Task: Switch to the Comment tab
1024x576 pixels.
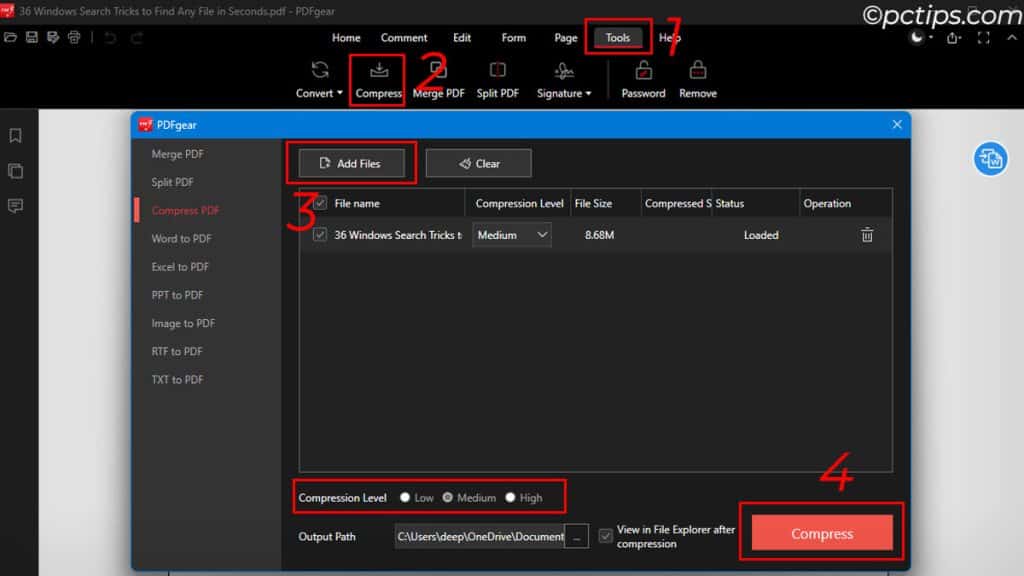Action: coord(404,38)
